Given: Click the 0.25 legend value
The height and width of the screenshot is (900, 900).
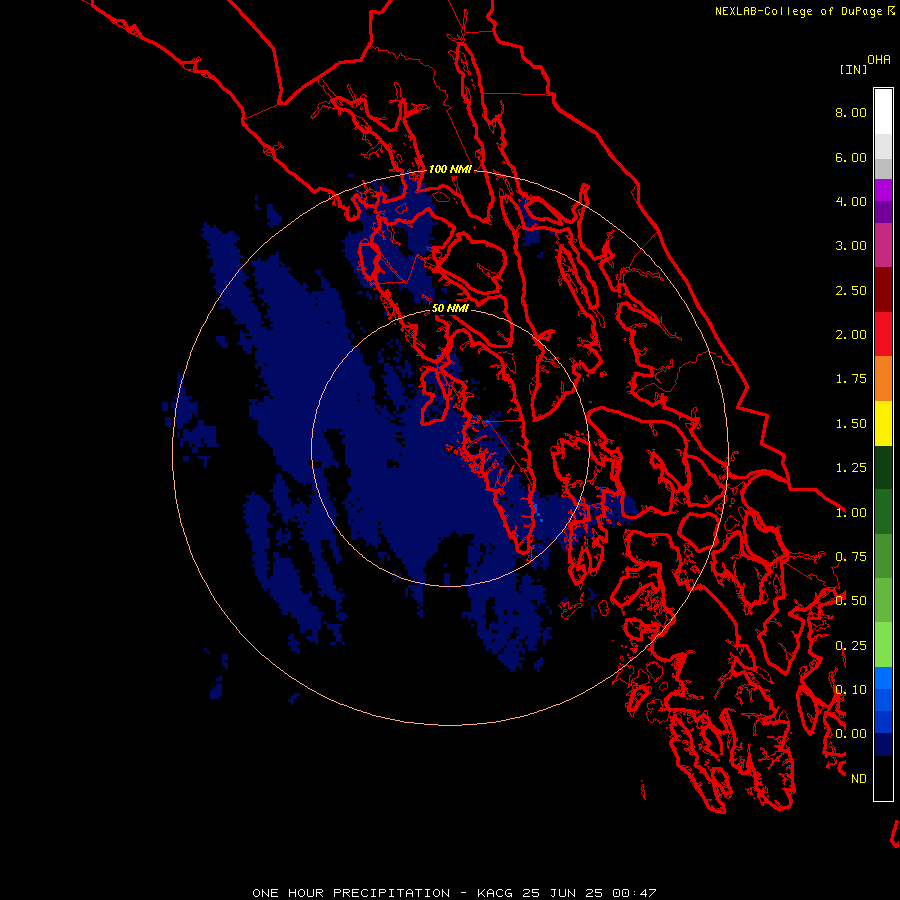Looking at the screenshot, I should click(851, 646).
